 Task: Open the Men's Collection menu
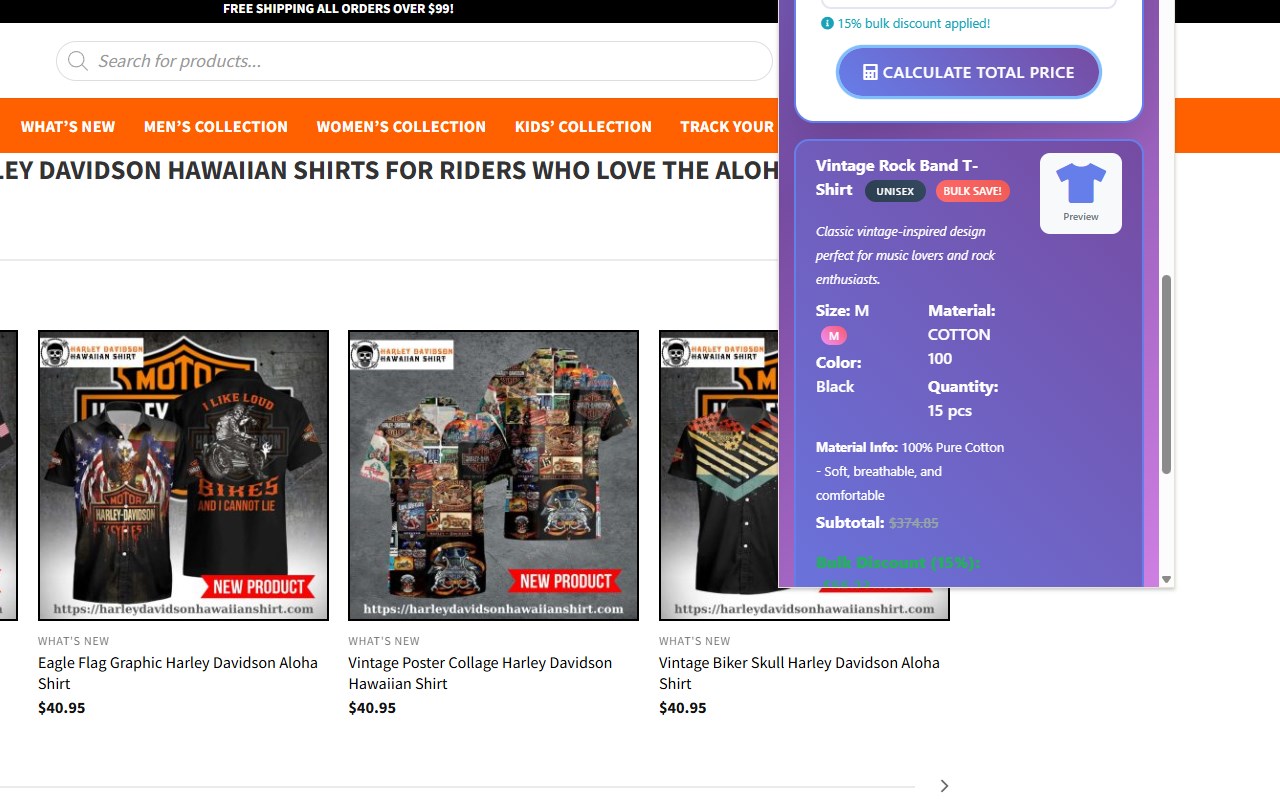tap(216, 127)
